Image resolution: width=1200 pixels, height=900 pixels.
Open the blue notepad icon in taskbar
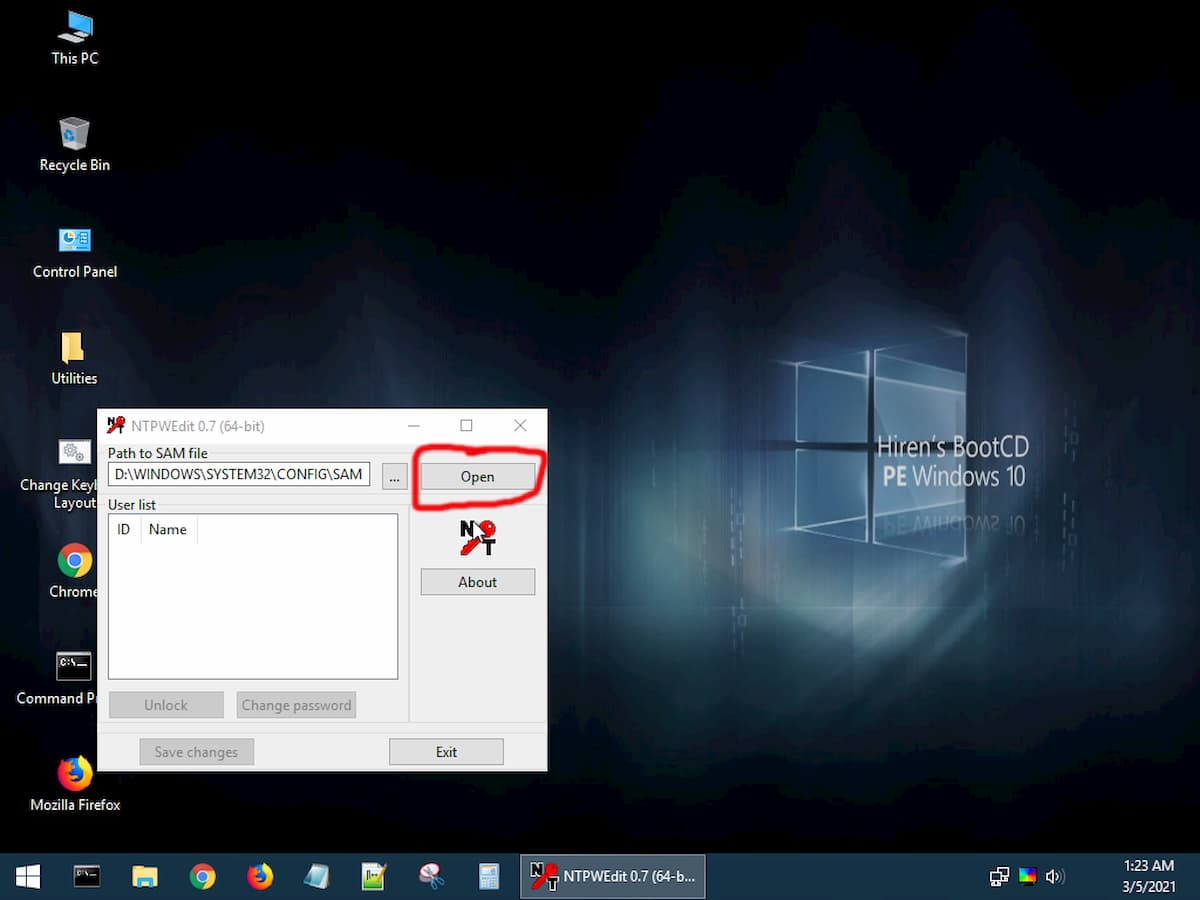point(317,877)
